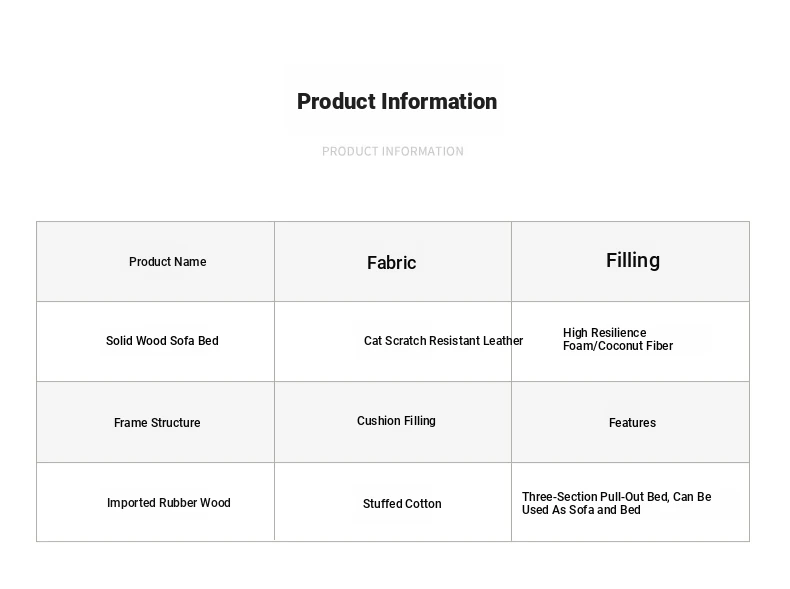Click the Features label cell
This screenshot has width=790, height=589.
click(630, 422)
